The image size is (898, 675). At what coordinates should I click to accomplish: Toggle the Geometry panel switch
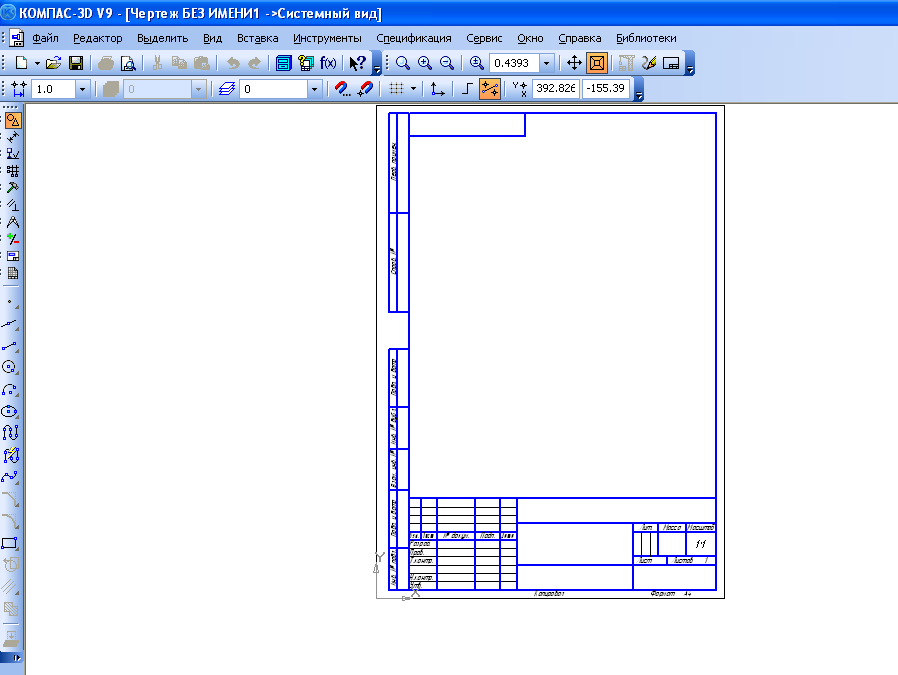(x=13, y=120)
